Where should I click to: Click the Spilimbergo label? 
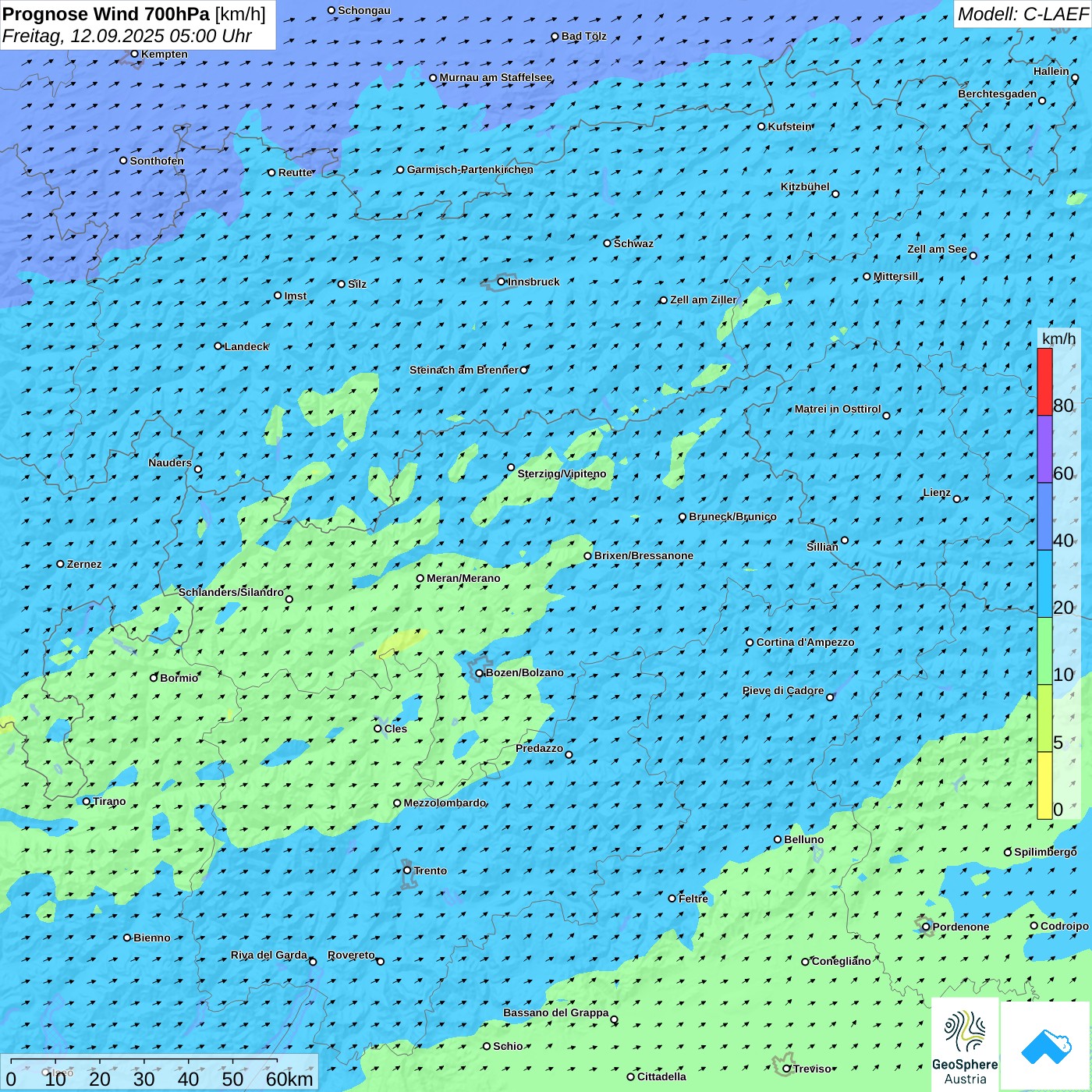pos(1045,852)
